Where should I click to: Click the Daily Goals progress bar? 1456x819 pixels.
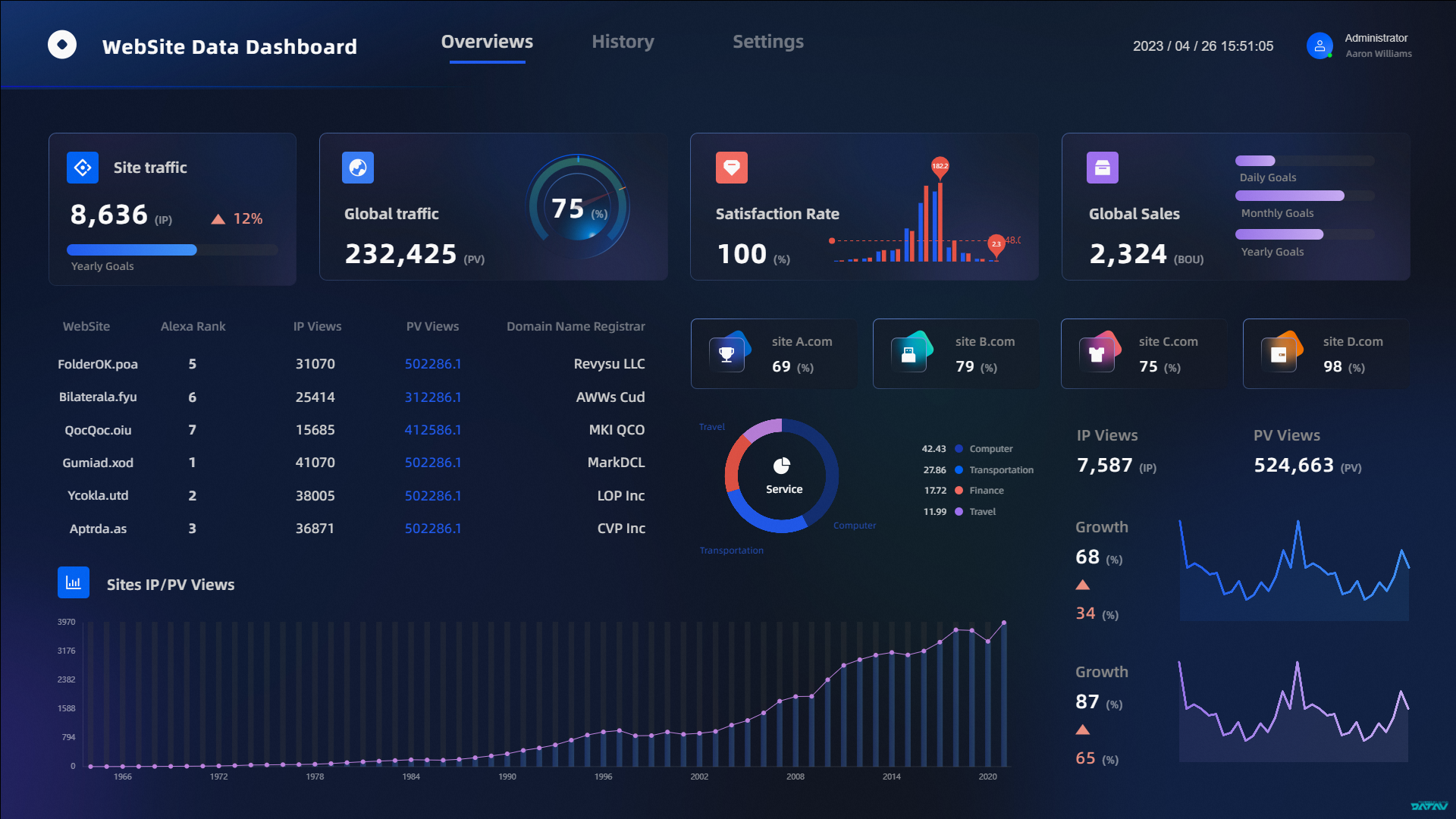(1305, 161)
